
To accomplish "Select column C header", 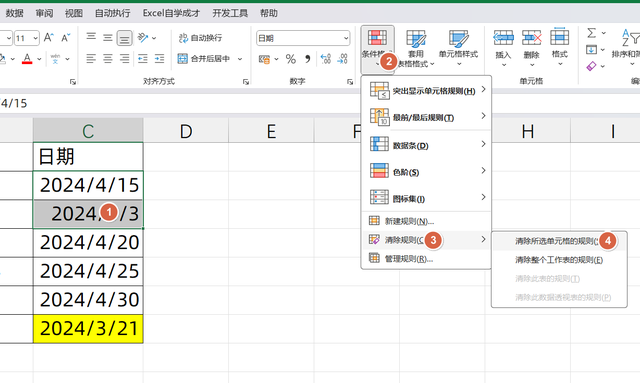I will [x=88, y=131].
